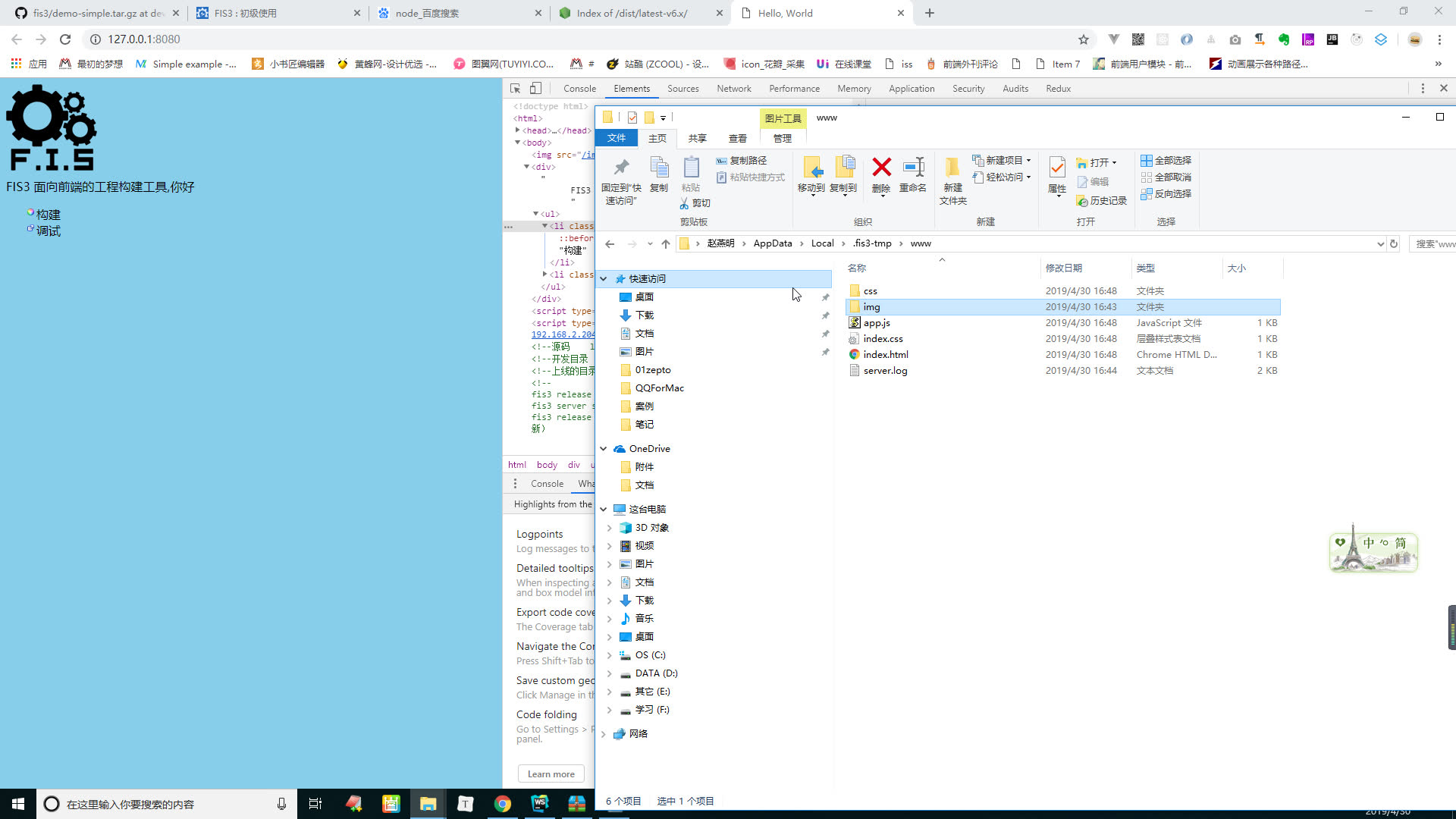Open Chrome from the Windows taskbar
1456x819 pixels.
502,804
